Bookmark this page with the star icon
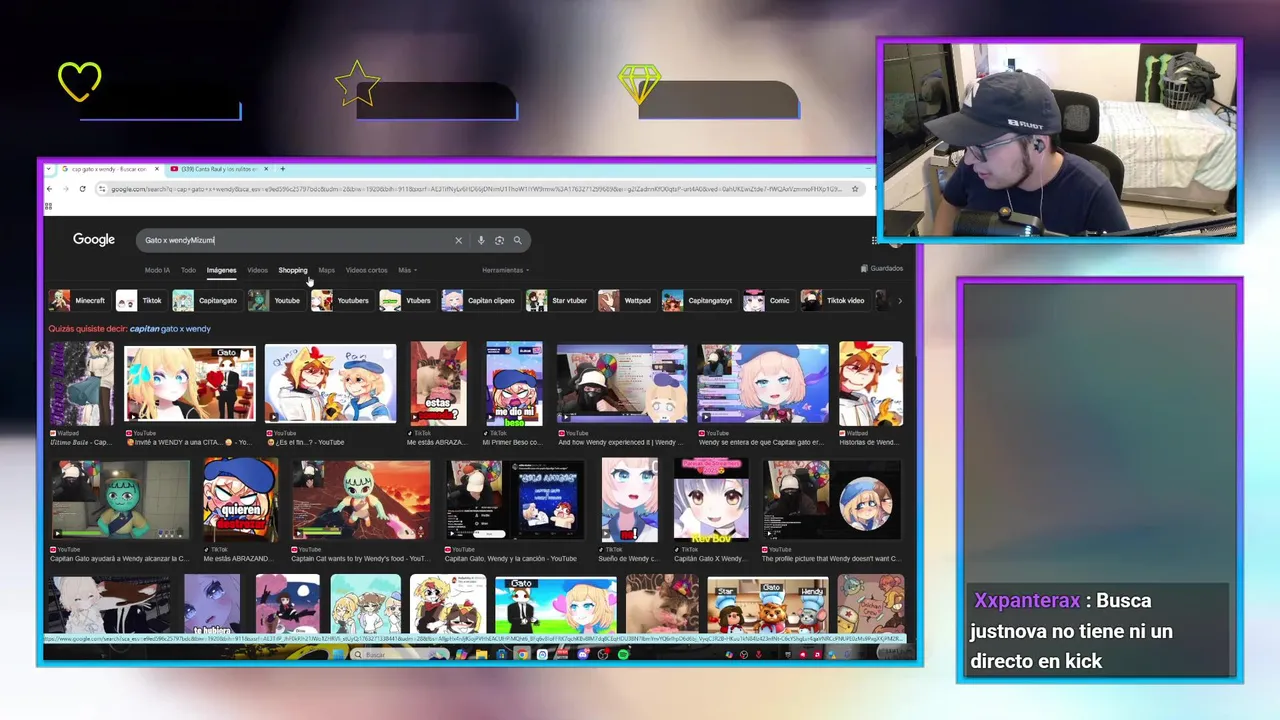 (855, 188)
